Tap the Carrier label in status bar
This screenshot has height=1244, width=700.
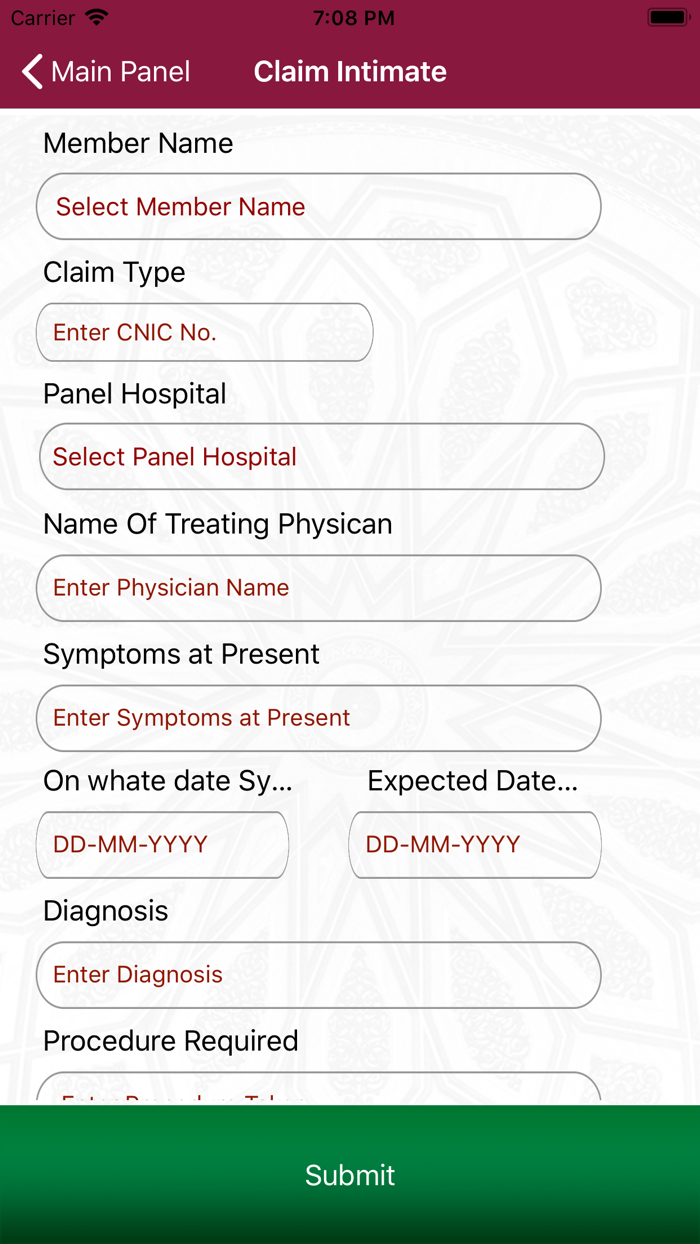(43, 18)
